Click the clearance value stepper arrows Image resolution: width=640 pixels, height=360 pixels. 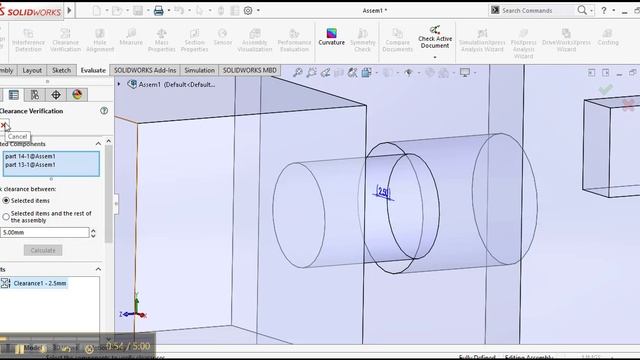93,233
